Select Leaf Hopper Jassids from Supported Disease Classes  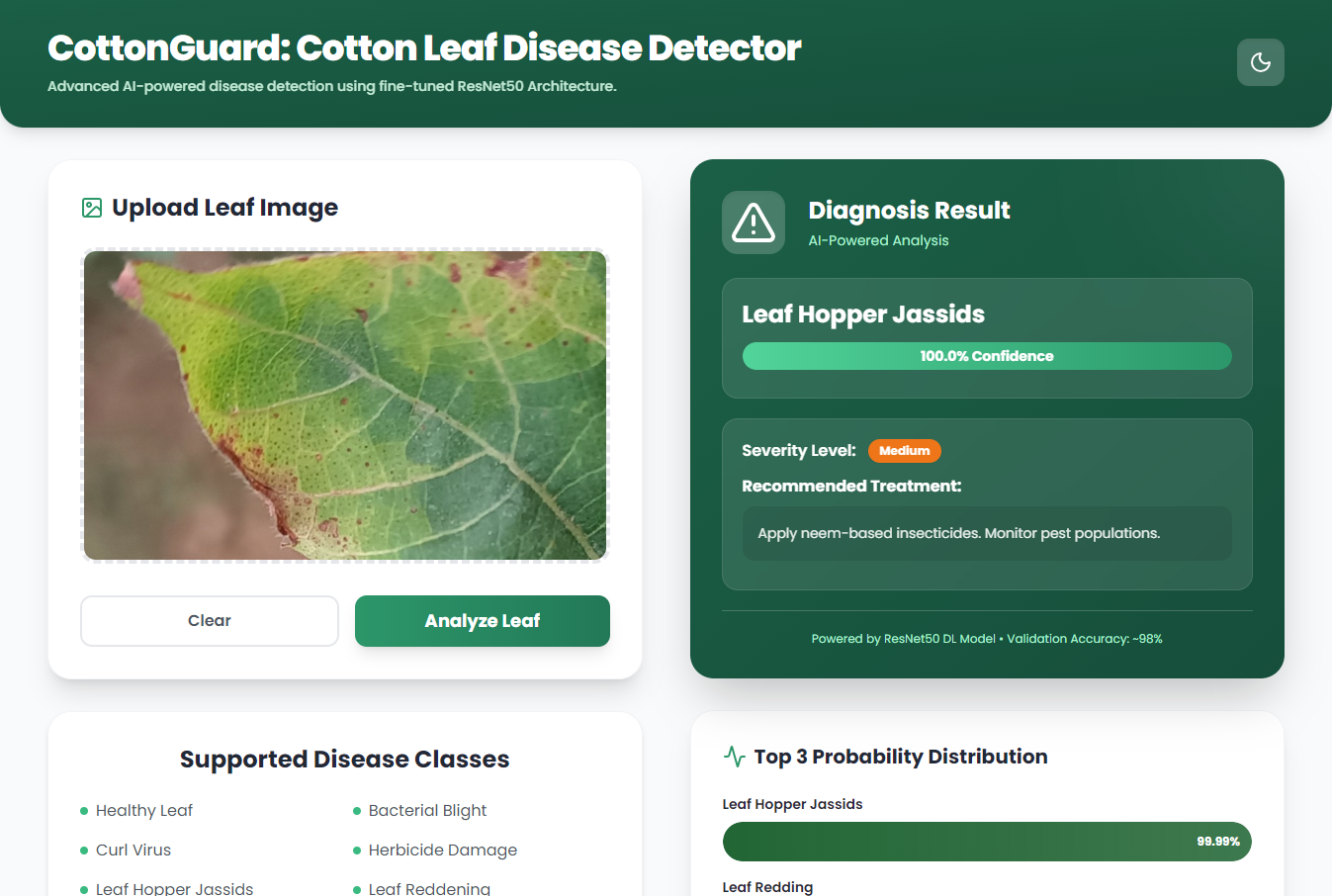(x=174, y=888)
